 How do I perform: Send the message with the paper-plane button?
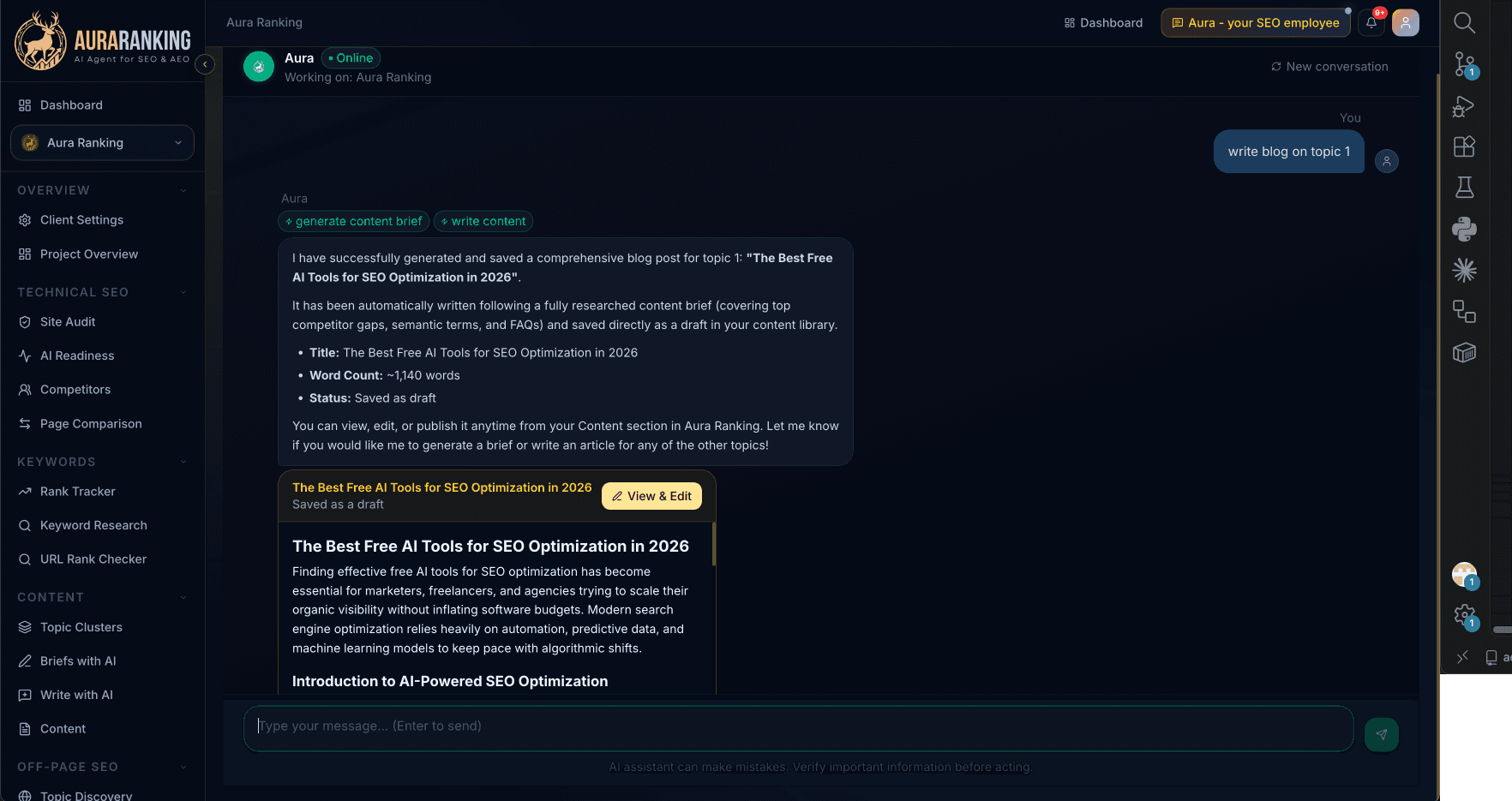[1381, 734]
